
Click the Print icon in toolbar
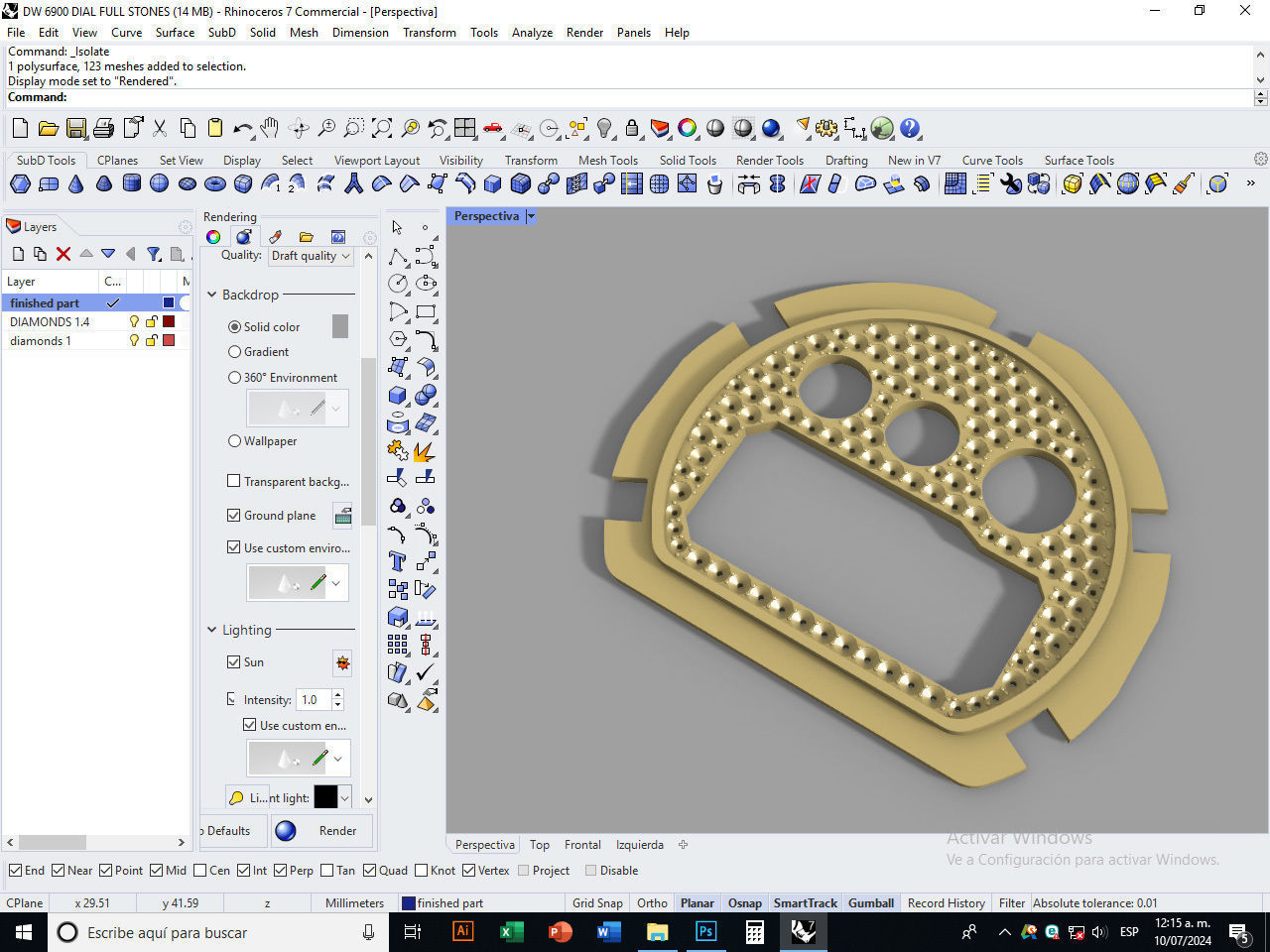pyautogui.click(x=103, y=128)
